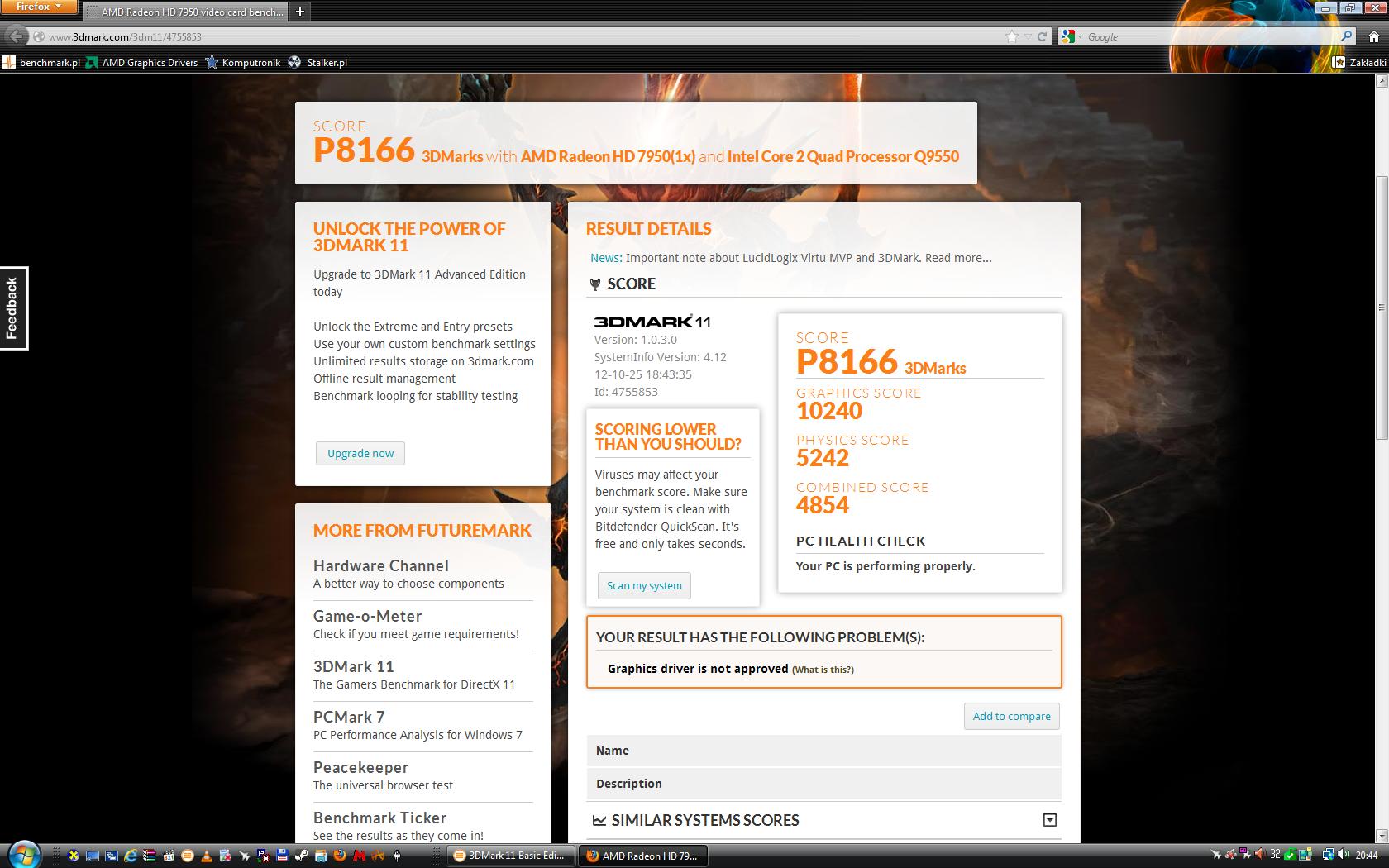The height and width of the screenshot is (868, 1389).
Task: Open the Feedback side tab
Action: point(13,308)
